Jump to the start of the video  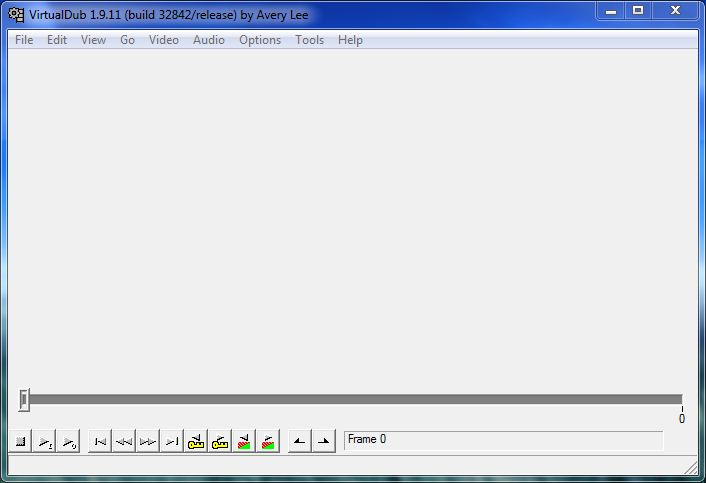click(x=100, y=441)
